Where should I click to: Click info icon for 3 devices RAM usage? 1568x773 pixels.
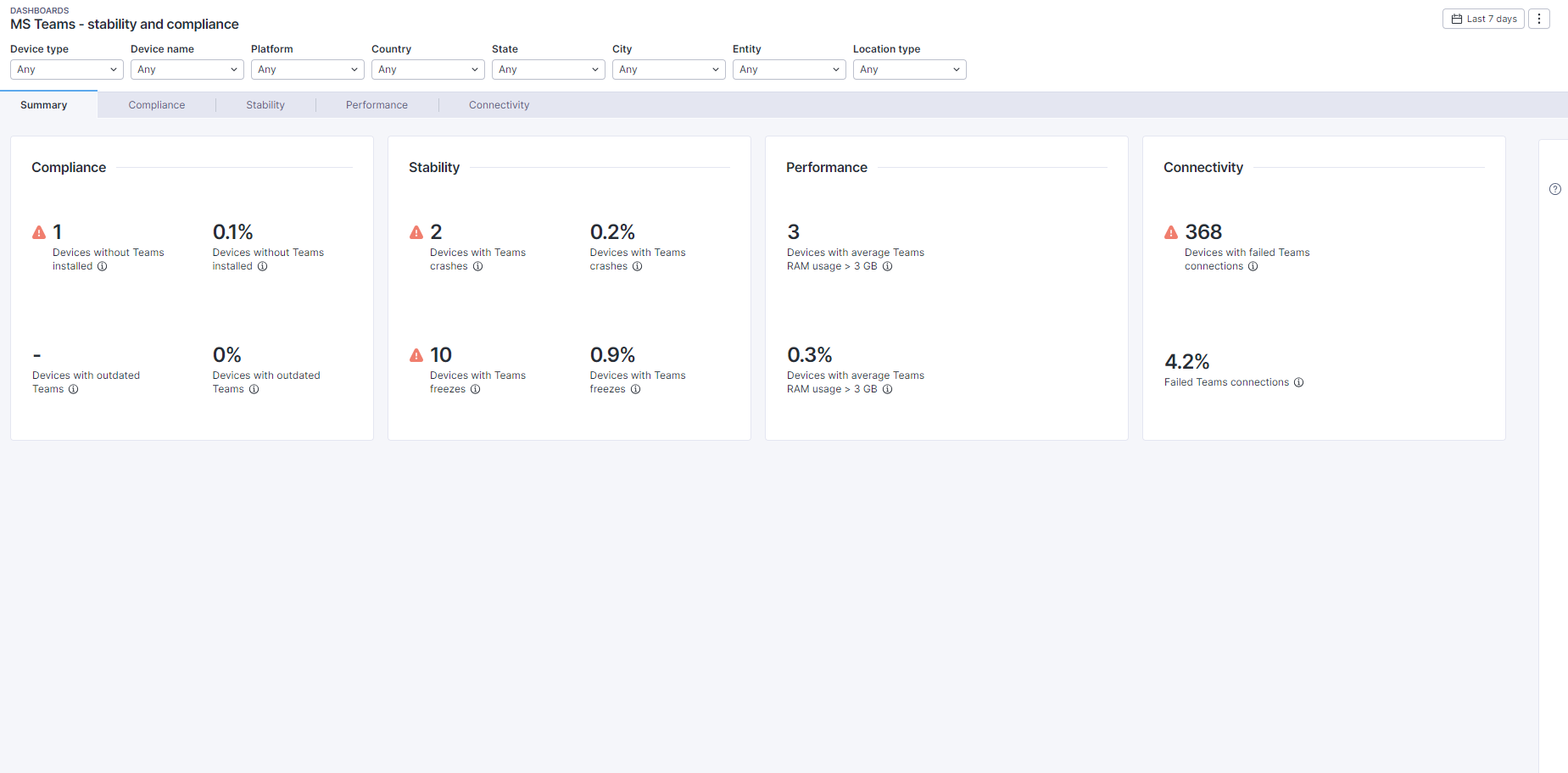888,266
